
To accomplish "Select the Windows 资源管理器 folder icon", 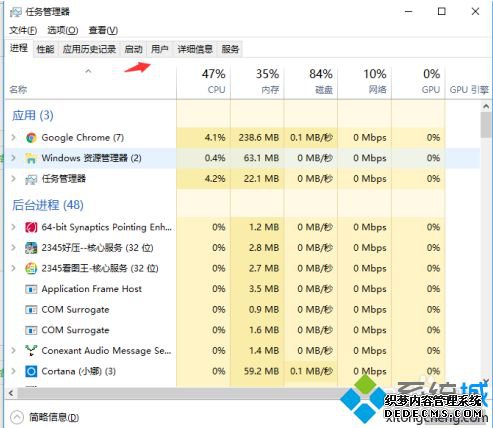I will point(31,158).
